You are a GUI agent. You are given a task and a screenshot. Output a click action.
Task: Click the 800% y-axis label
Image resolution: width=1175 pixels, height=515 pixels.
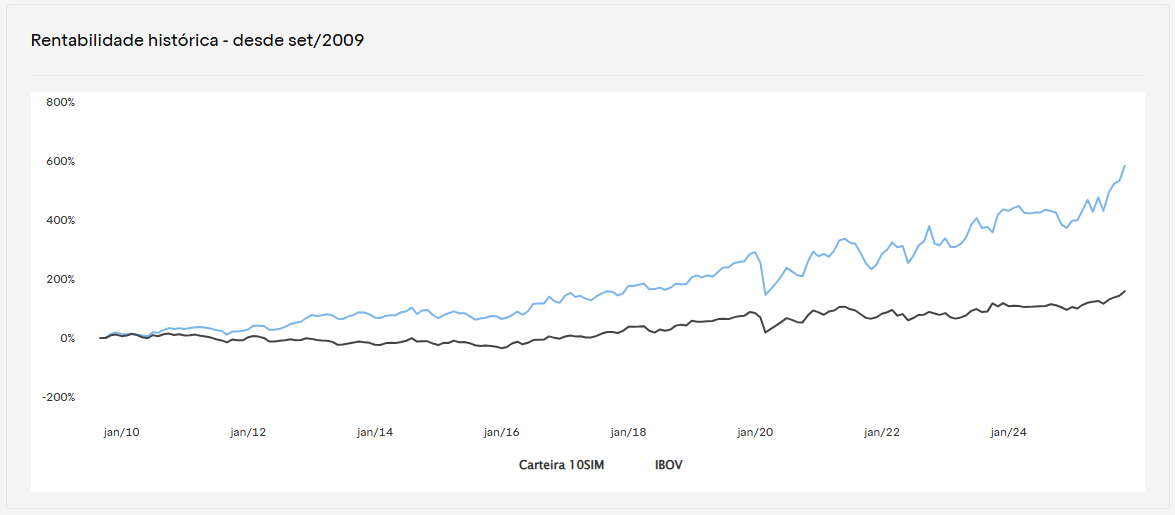pyautogui.click(x=60, y=102)
